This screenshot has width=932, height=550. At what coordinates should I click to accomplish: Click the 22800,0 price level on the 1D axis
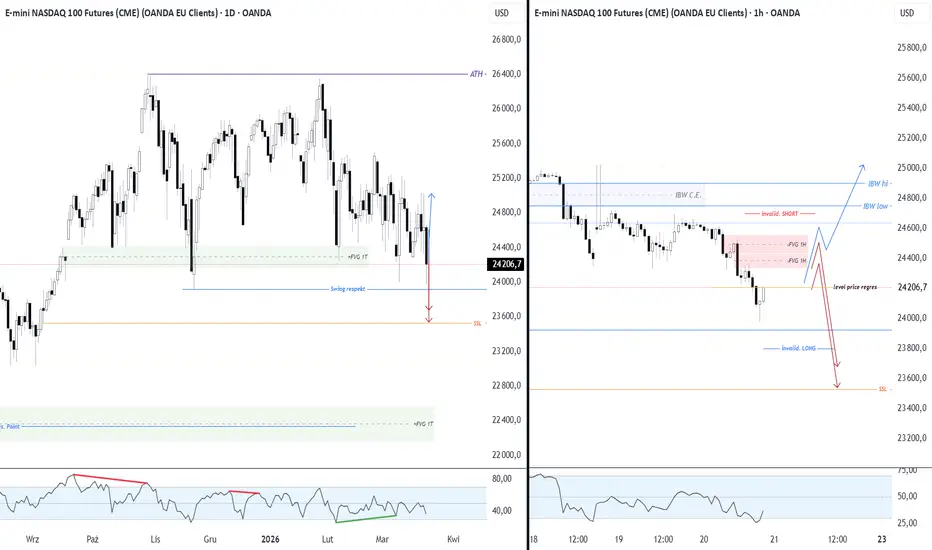[x=506, y=385]
